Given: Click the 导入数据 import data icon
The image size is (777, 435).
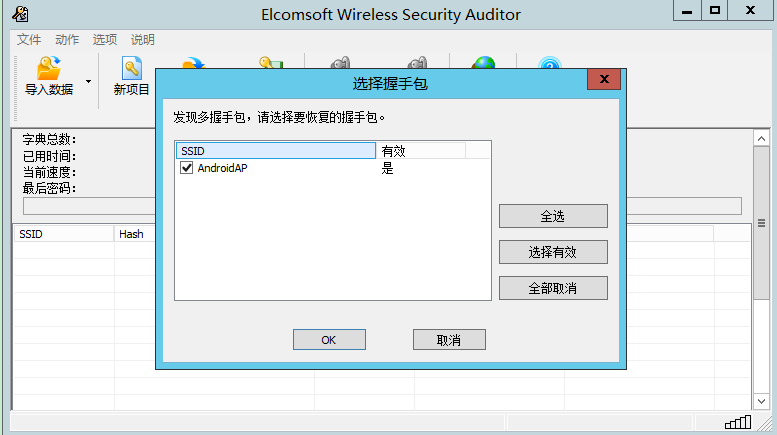Looking at the screenshot, I should 49,68.
